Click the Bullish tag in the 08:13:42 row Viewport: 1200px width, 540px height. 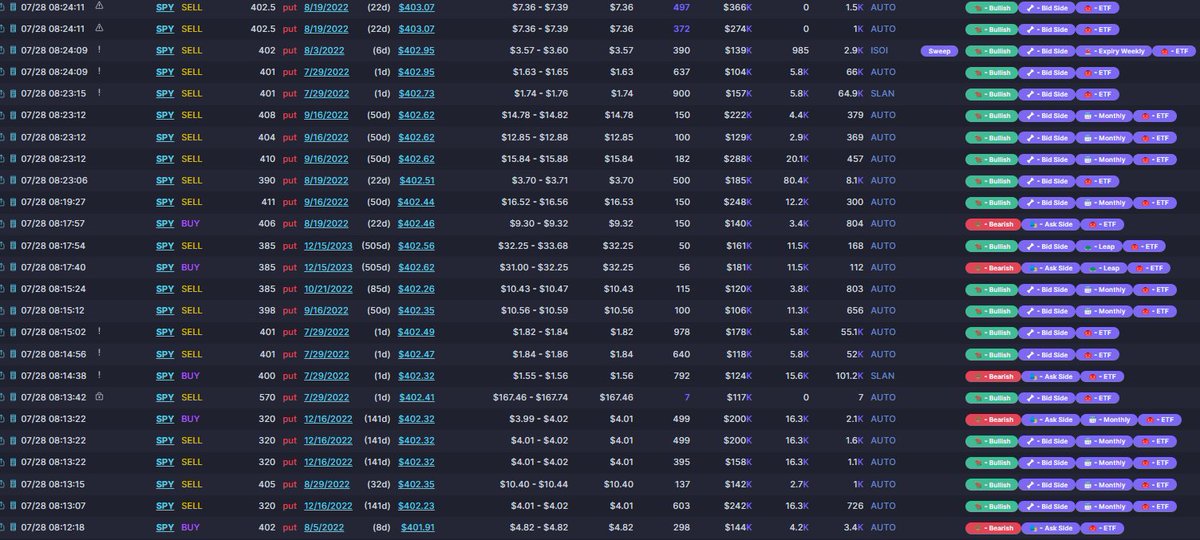coord(991,398)
